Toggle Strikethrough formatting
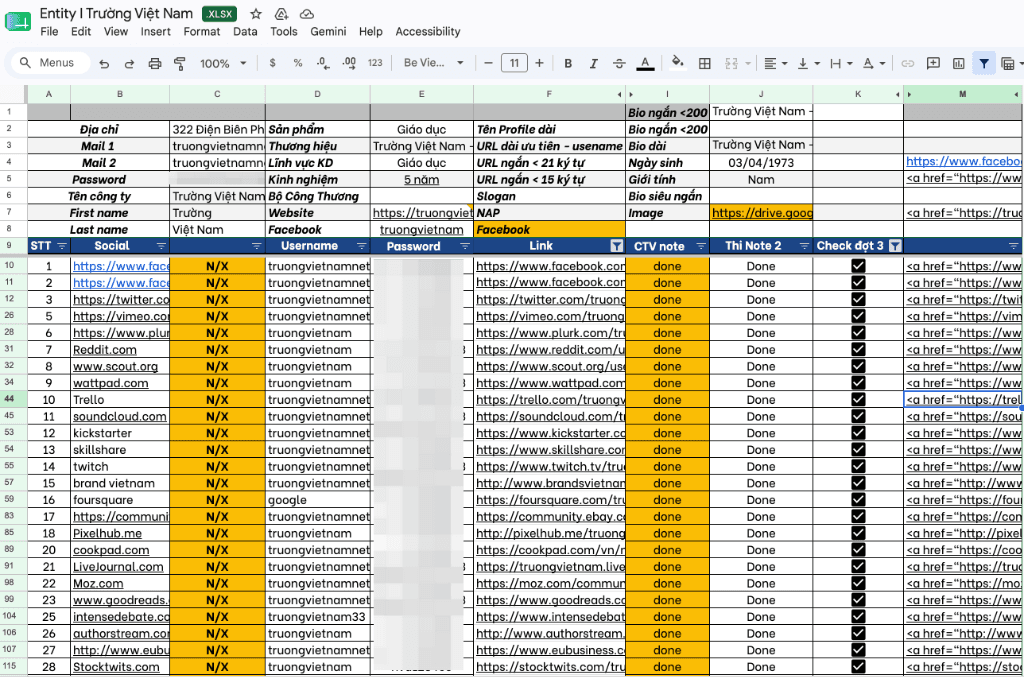 click(619, 63)
